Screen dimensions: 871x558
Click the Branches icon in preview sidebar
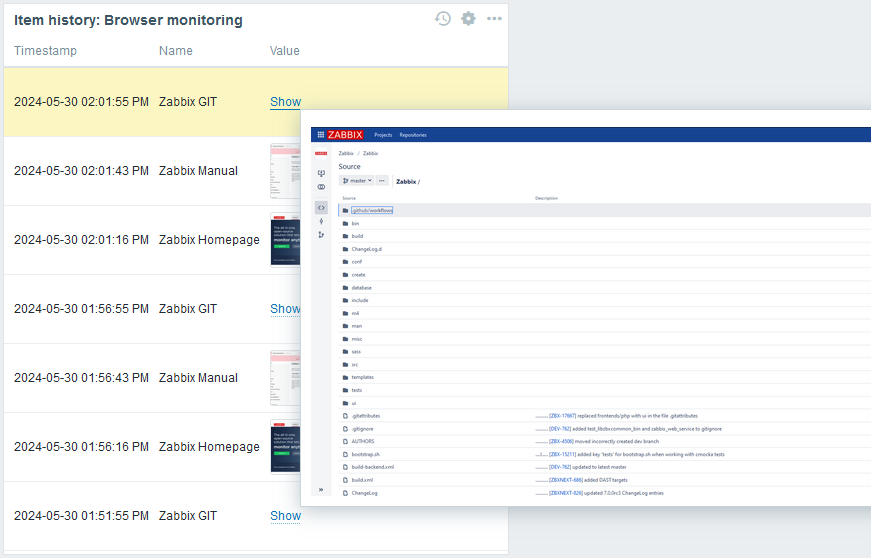321,235
